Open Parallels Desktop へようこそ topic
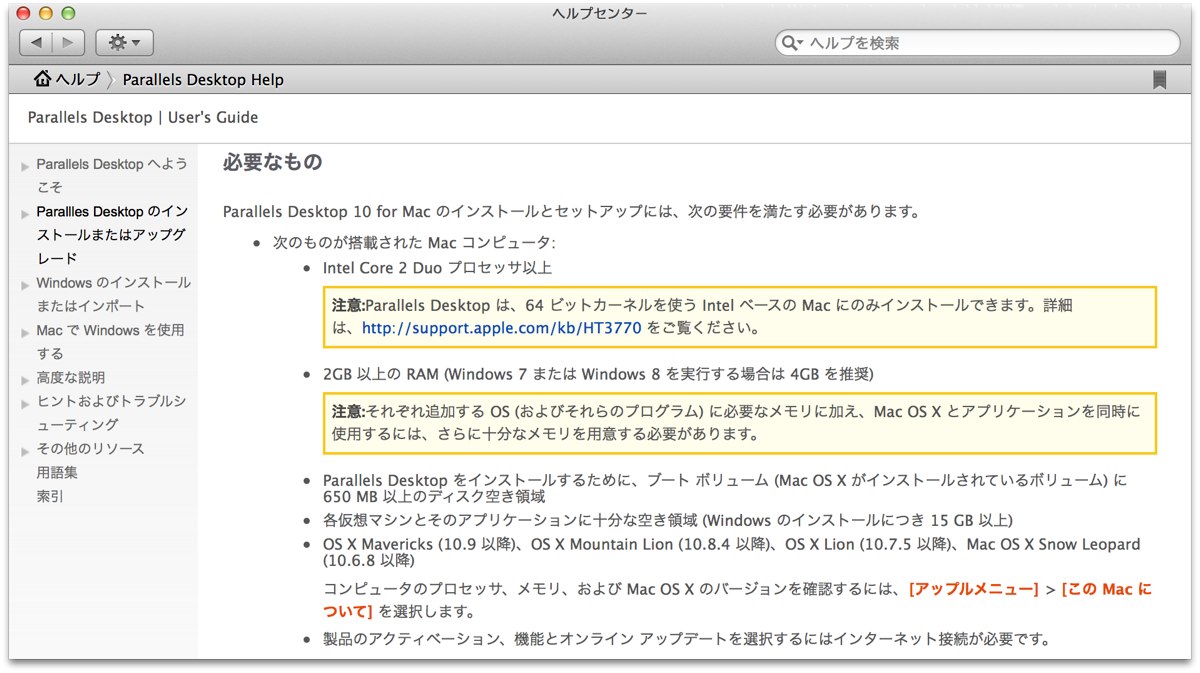The image size is (1200, 673). [x=112, y=175]
